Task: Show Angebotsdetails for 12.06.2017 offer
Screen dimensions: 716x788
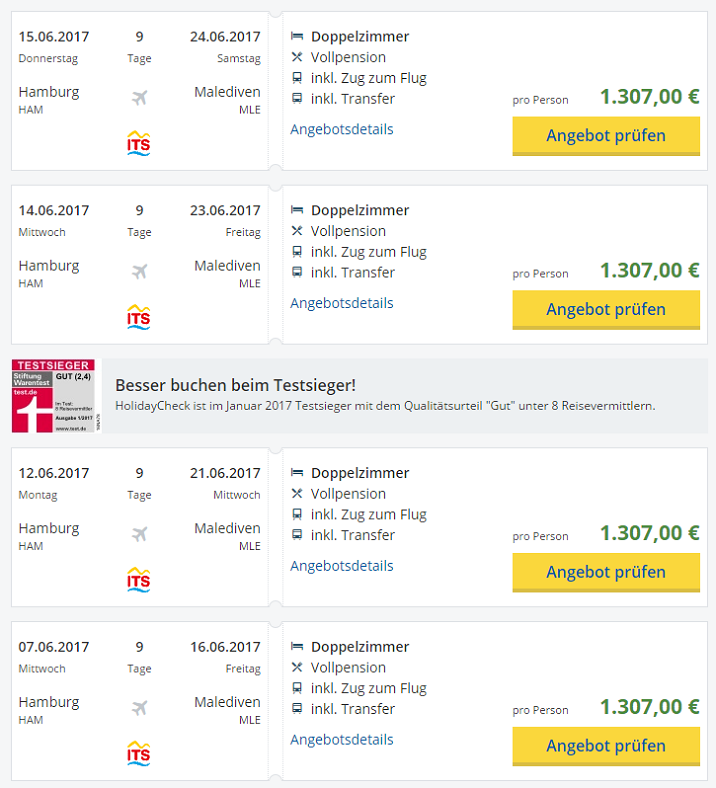Action: coord(342,566)
